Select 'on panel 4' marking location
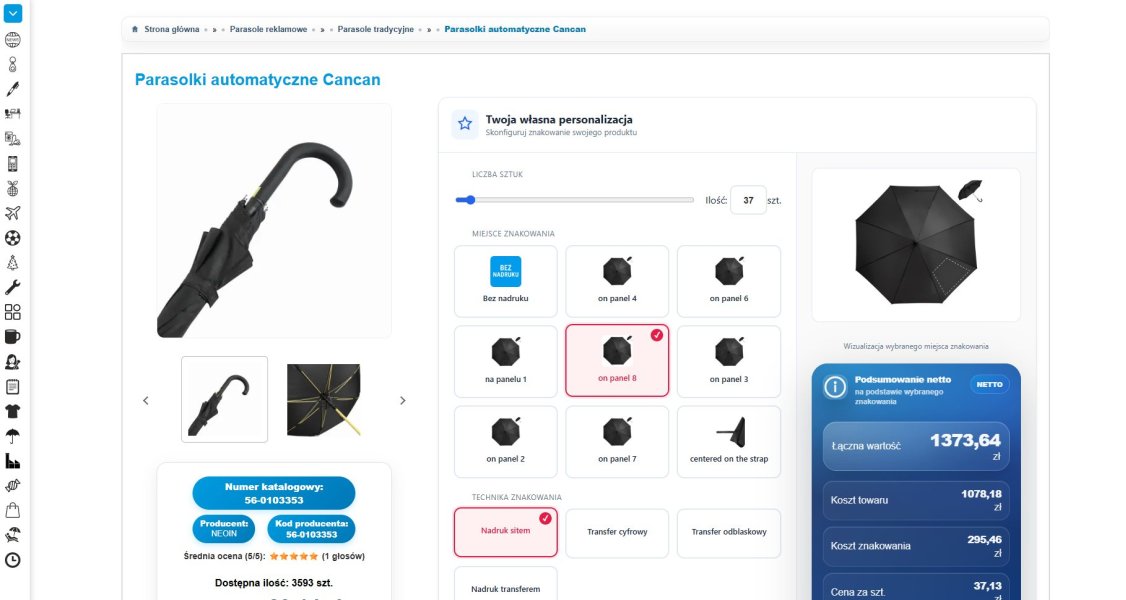Image resolution: width=1126 pixels, height=600 pixels. (617, 281)
